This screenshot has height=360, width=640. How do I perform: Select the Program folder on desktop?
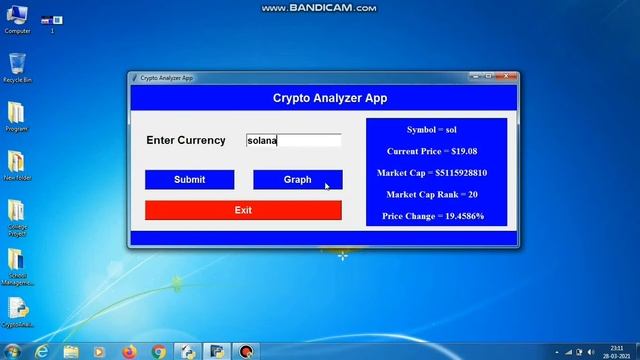[x=17, y=117]
